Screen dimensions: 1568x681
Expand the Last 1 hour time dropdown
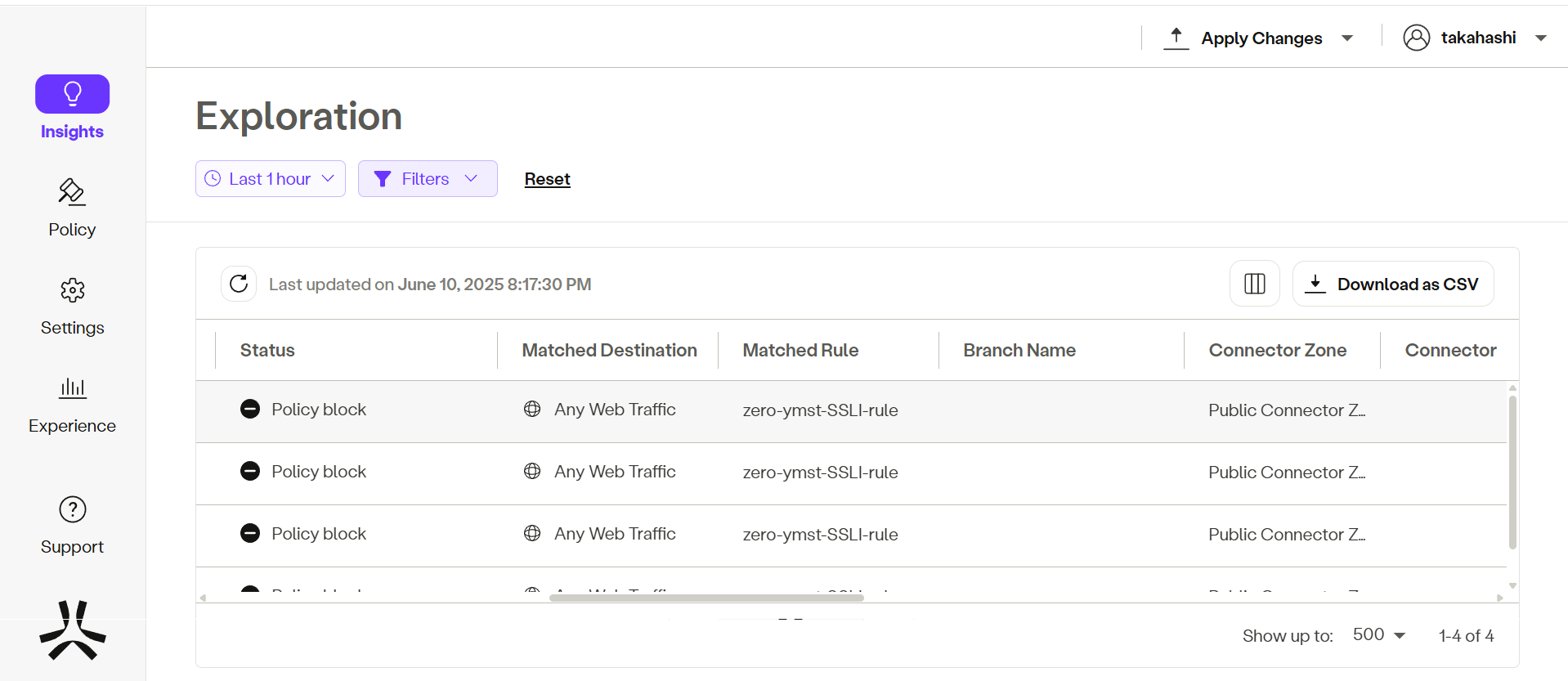pos(270,179)
